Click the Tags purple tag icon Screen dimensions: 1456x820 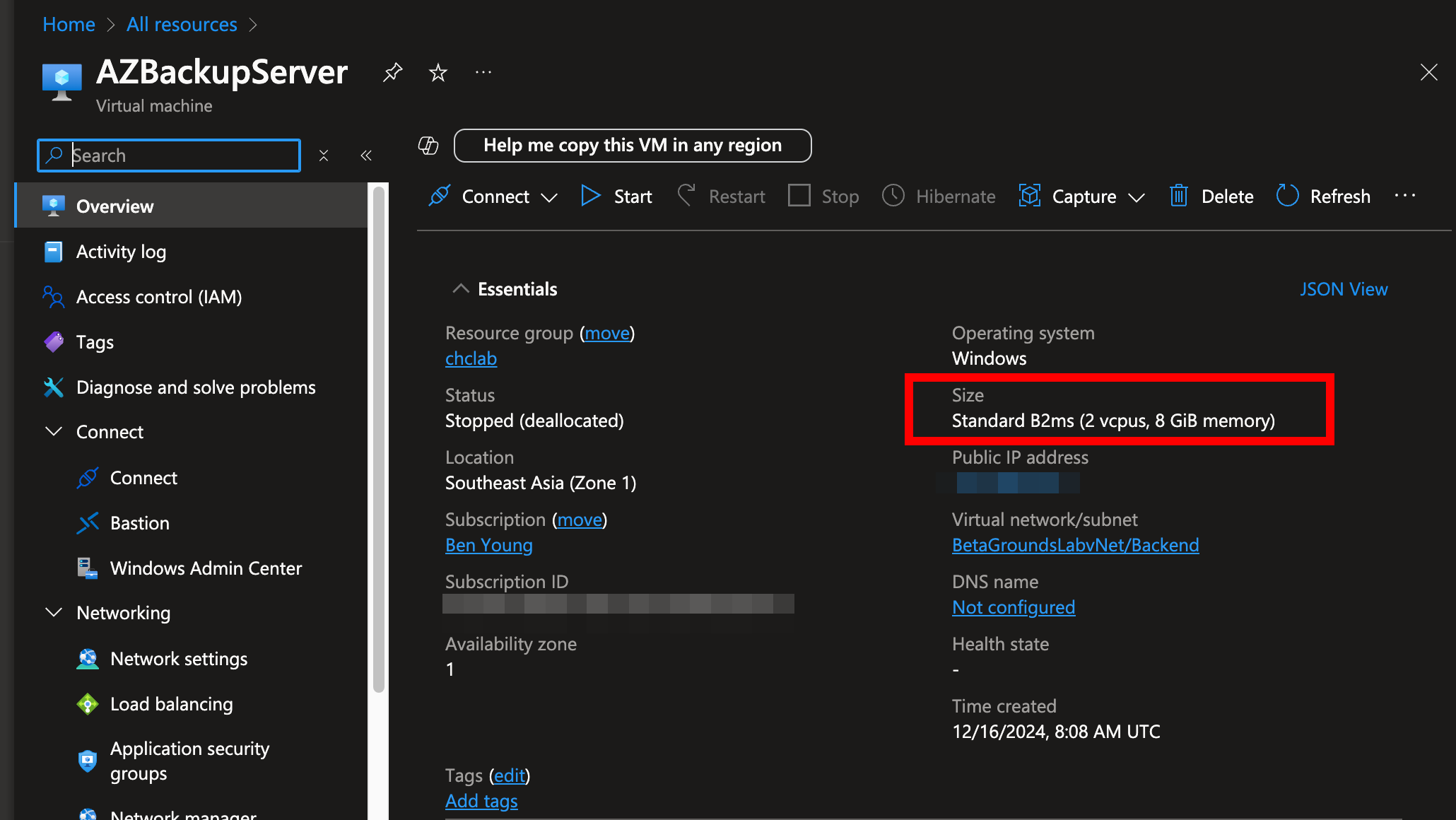point(53,342)
